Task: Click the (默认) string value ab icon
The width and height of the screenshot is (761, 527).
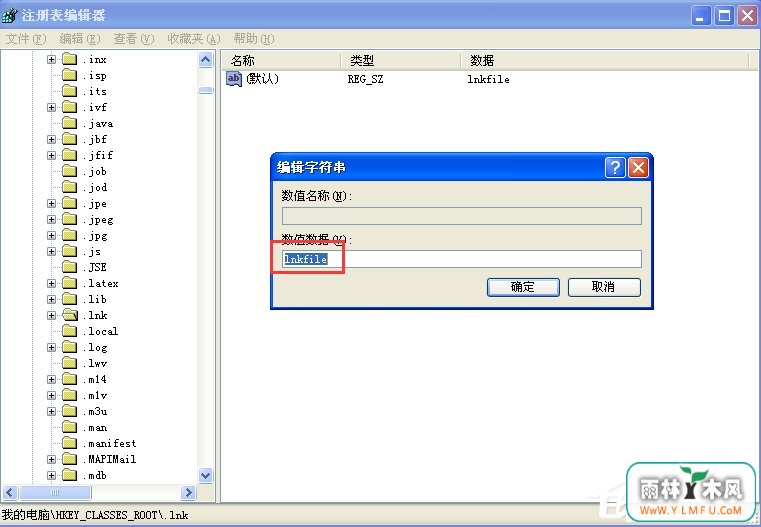Action: [x=234, y=79]
